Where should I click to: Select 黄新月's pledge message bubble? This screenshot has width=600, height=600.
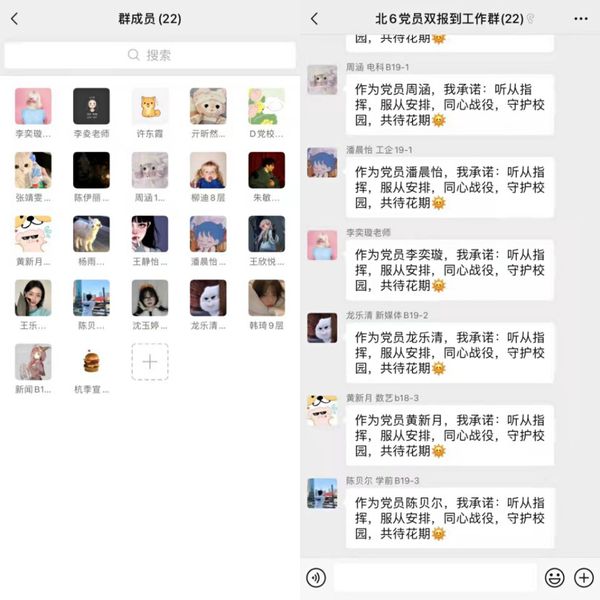450,435
